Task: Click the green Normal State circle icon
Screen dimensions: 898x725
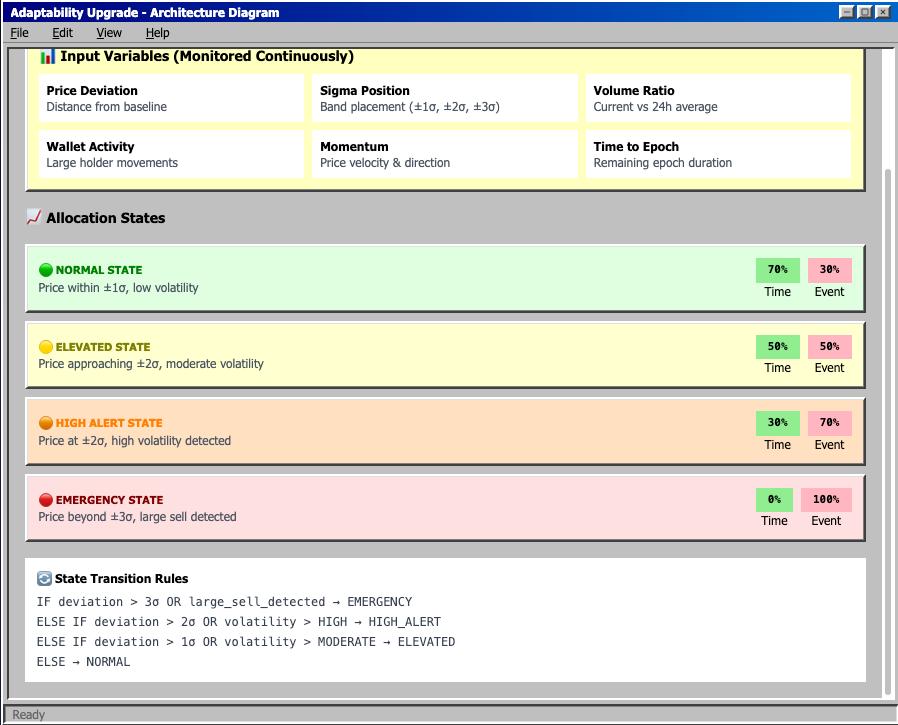Action: click(x=46, y=270)
